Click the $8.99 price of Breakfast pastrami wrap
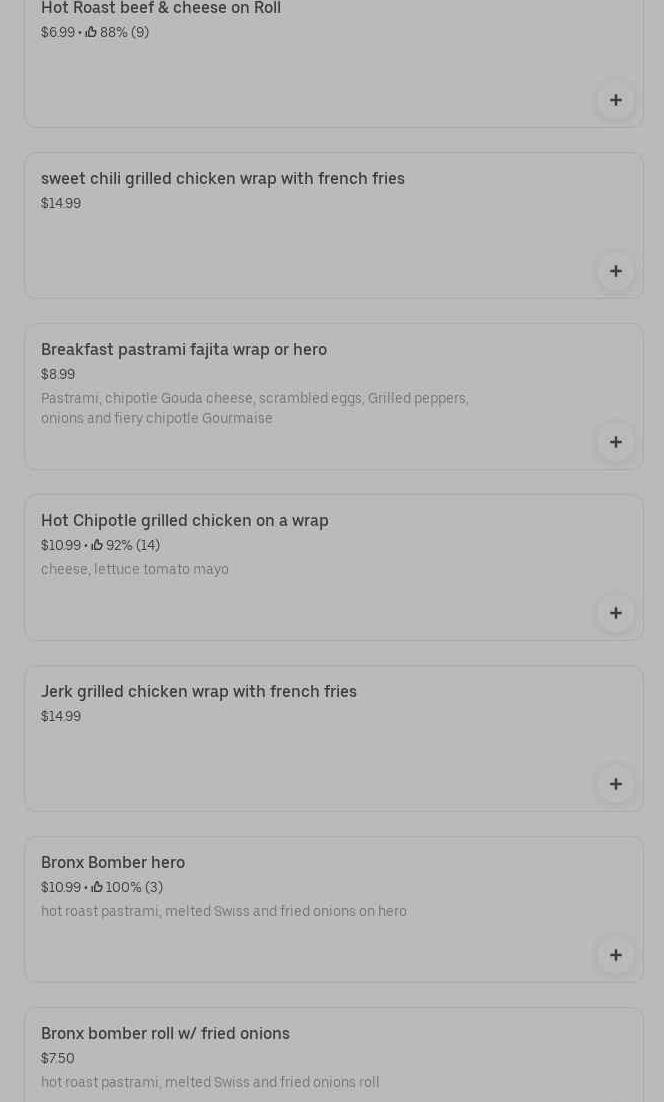Viewport: 664px width, 1102px height. click(58, 374)
